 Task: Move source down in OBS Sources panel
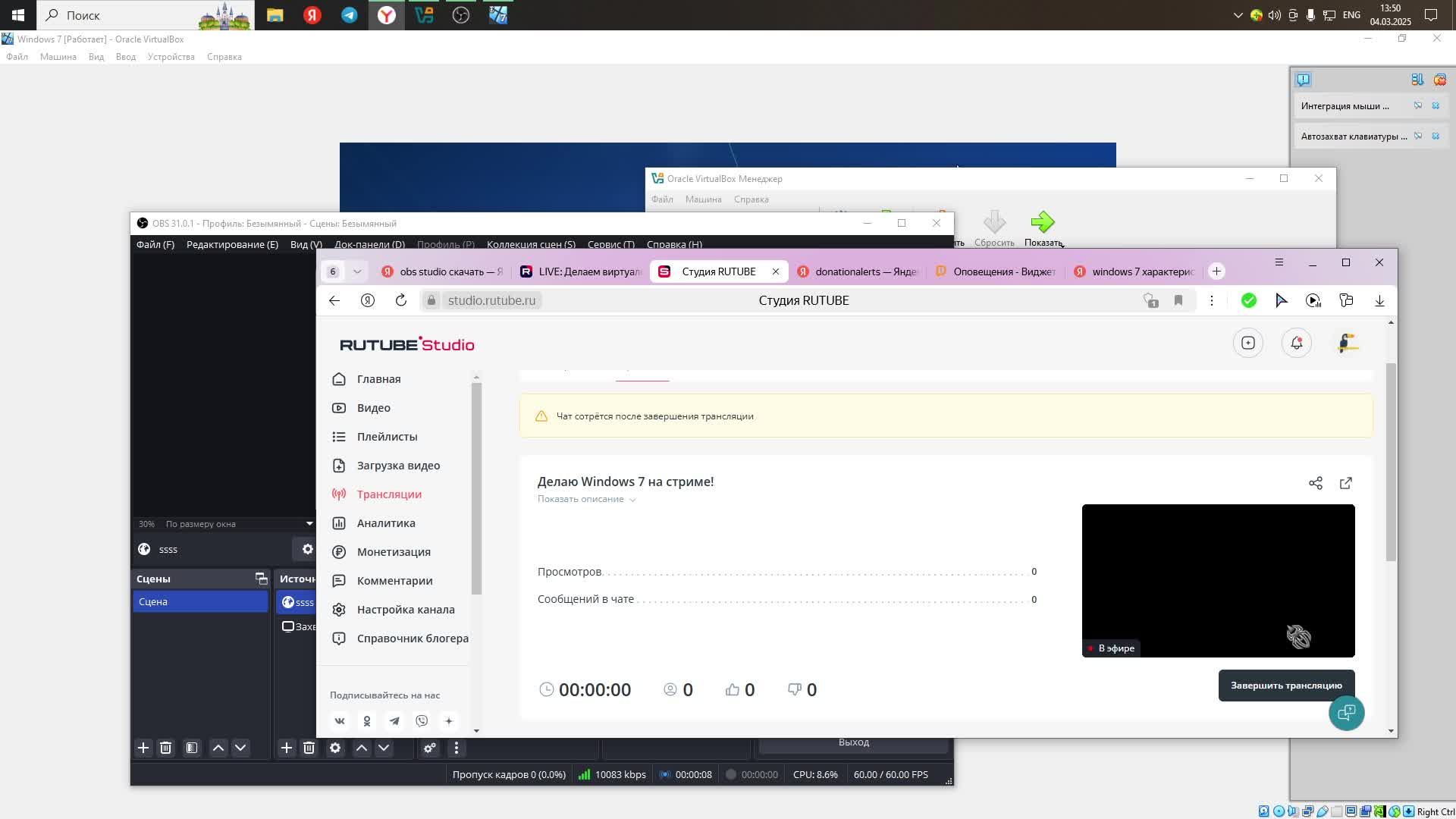click(x=384, y=748)
